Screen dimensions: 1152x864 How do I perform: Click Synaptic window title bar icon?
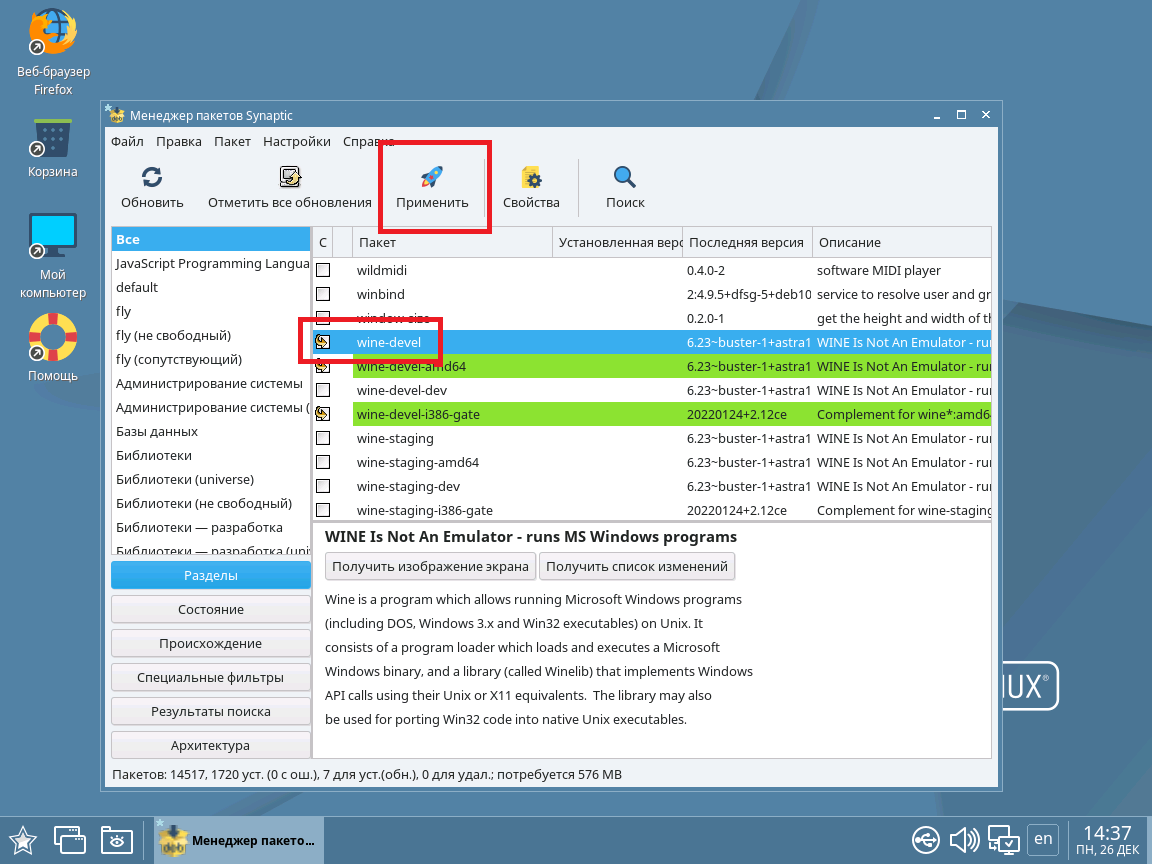tap(115, 115)
